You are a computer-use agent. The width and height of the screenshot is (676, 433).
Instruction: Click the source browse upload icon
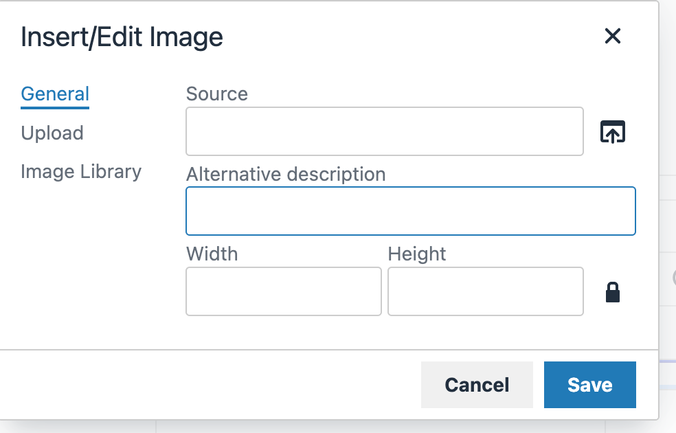(x=613, y=132)
